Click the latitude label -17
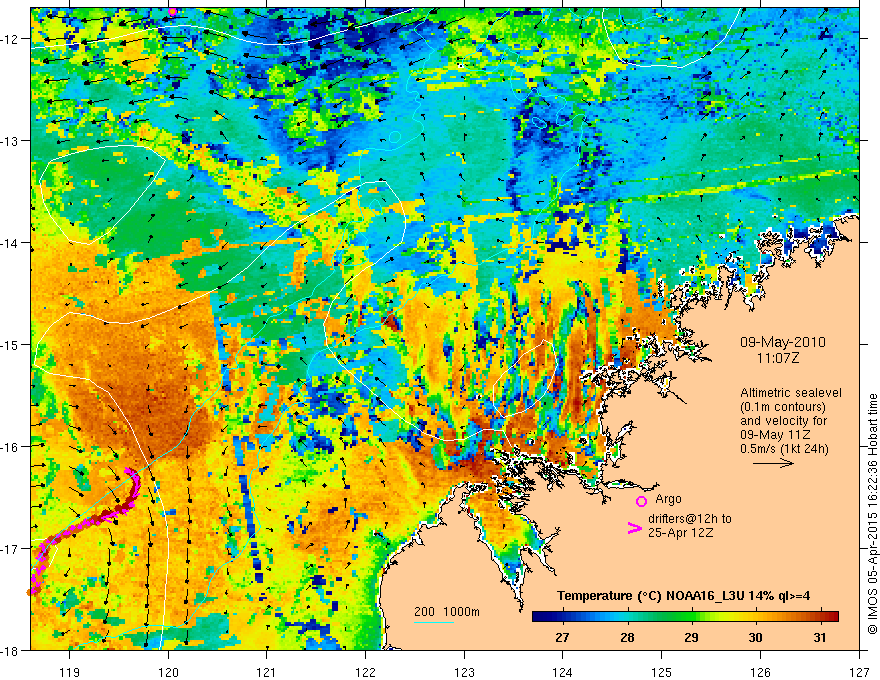The height and width of the screenshot is (680, 880). (10, 548)
